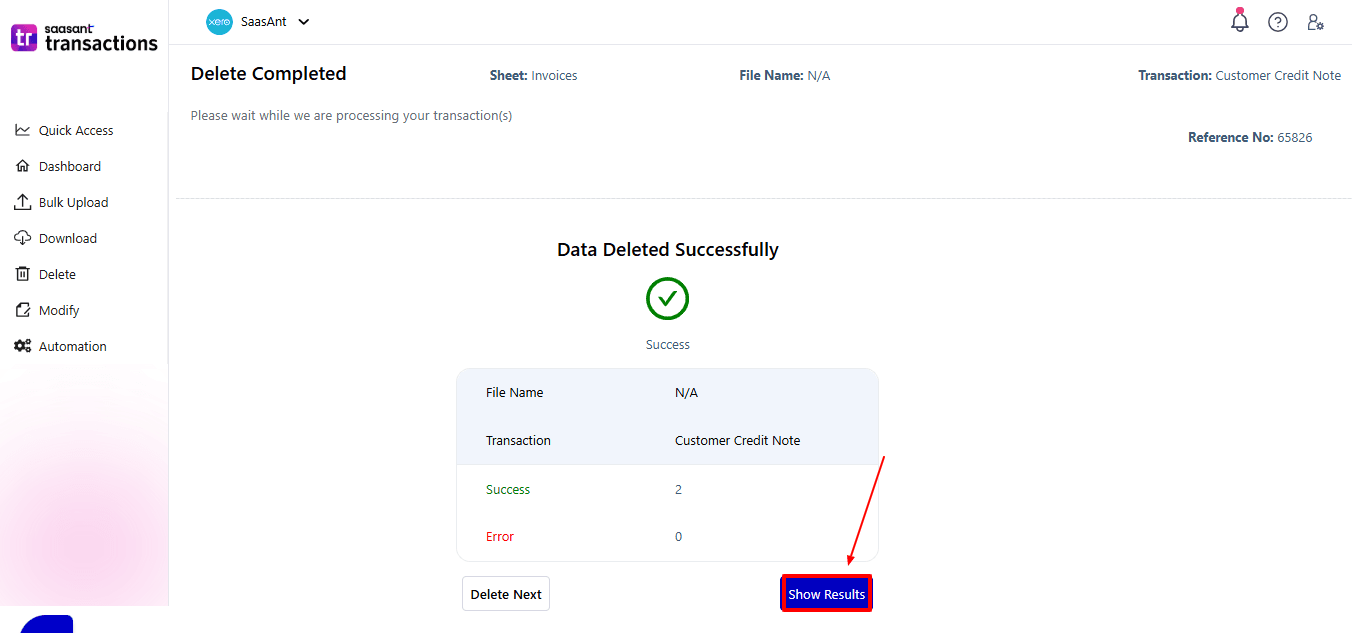The image size is (1352, 633).
Task: Click the Quick Access chart icon
Action: (x=23, y=130)
